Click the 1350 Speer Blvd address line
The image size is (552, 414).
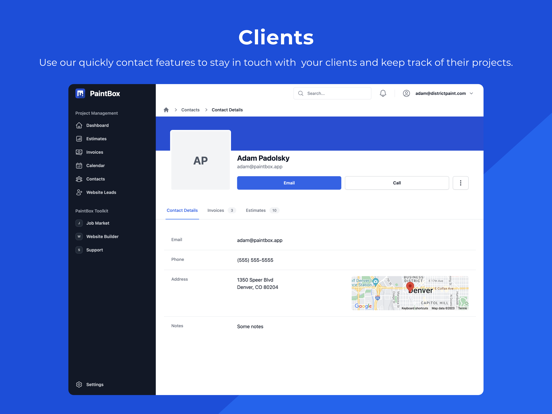(255, 280)
